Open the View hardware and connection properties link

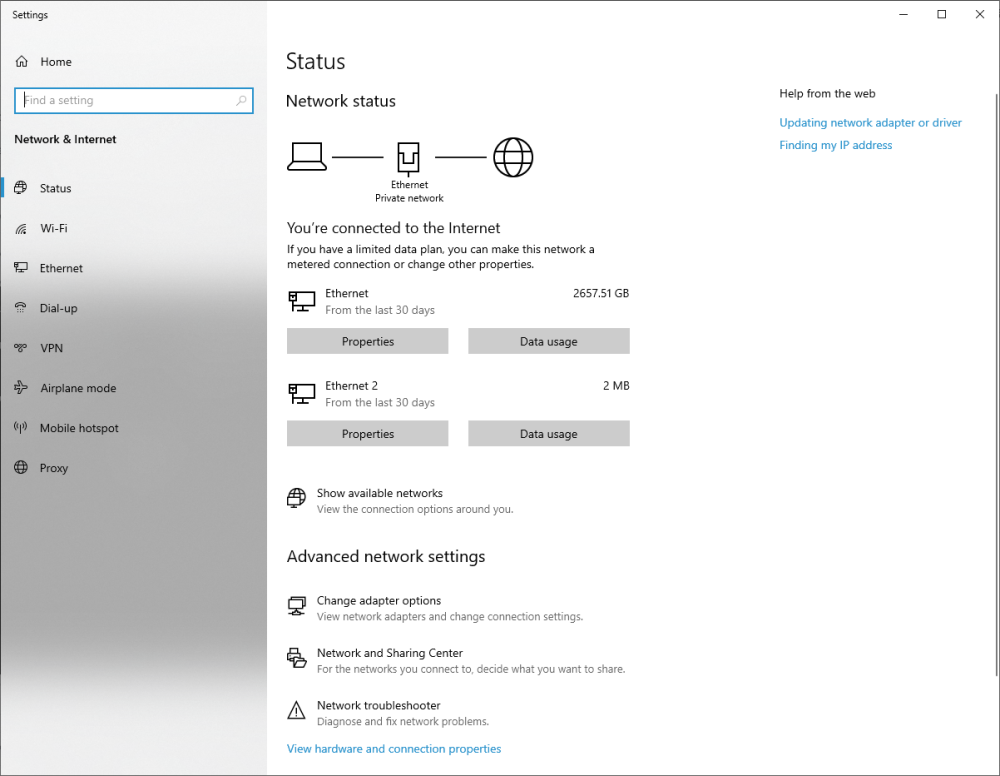394,749
